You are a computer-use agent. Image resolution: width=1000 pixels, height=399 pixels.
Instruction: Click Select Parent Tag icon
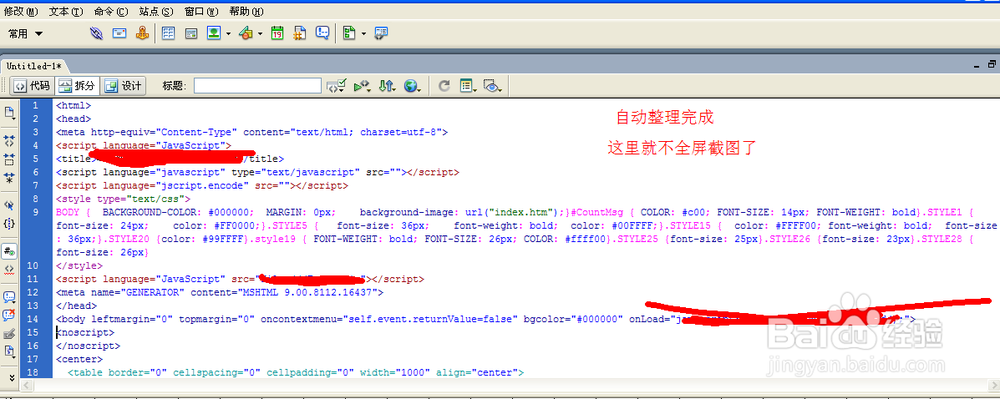tap(10, 205)
